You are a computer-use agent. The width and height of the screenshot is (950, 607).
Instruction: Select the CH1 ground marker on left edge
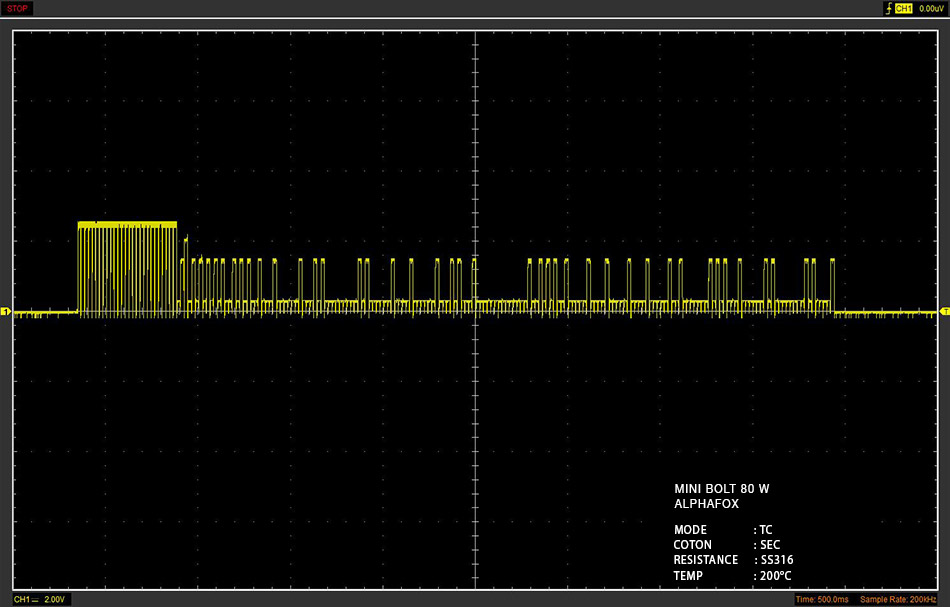tap(5, 311)
